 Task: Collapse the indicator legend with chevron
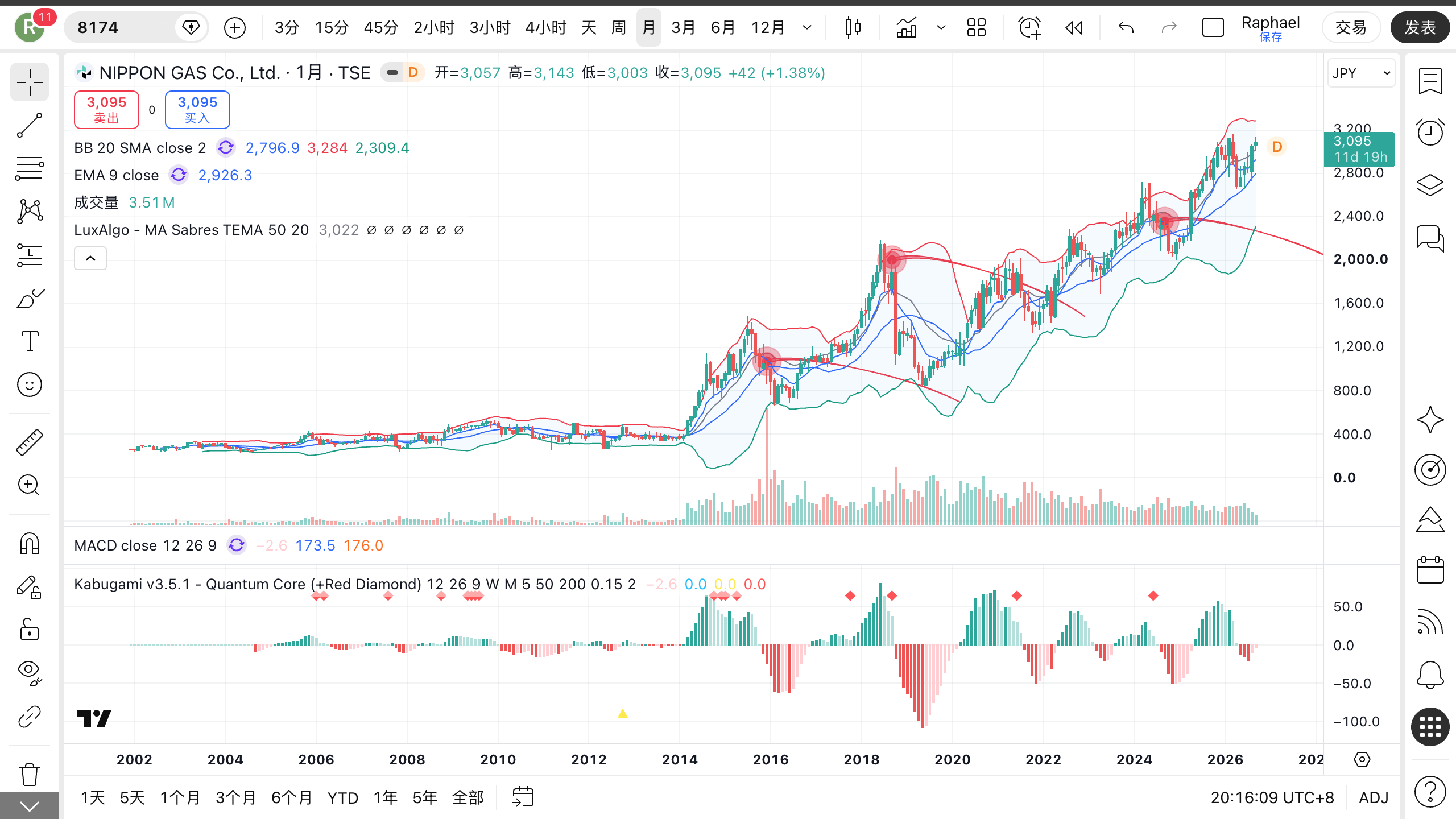coord(90,258)
